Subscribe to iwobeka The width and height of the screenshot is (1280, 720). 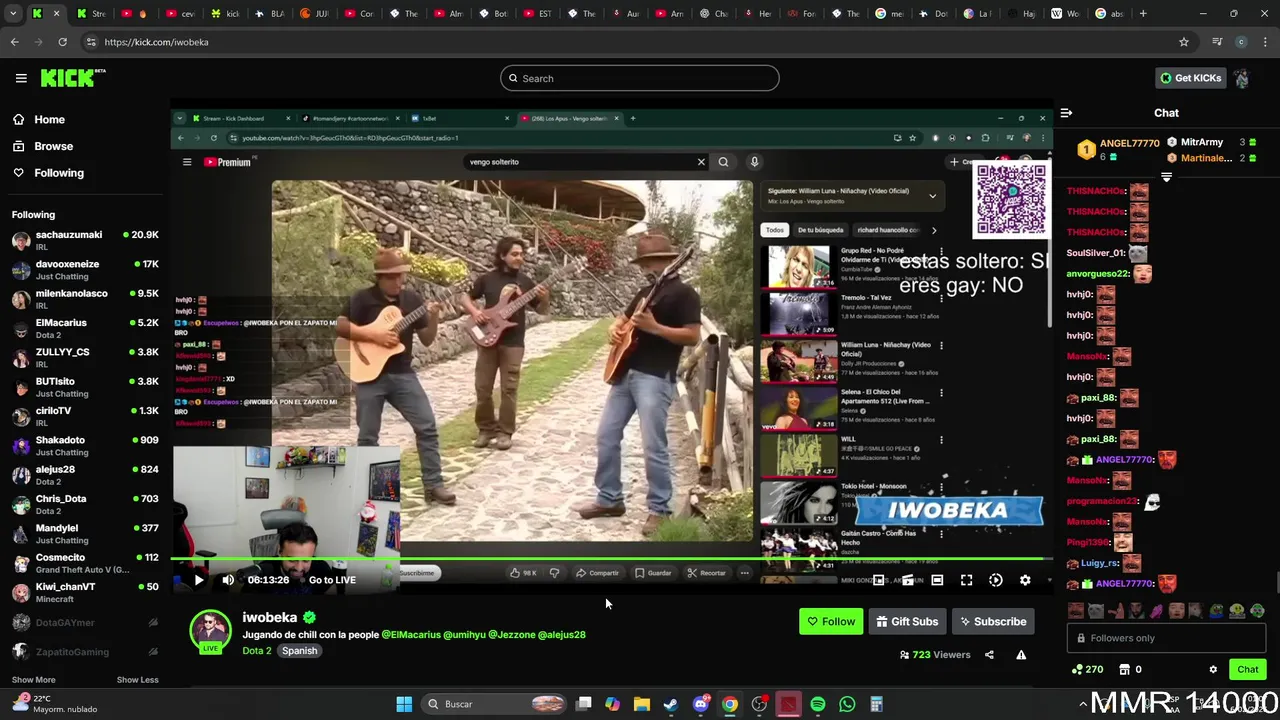click(993, 622)
